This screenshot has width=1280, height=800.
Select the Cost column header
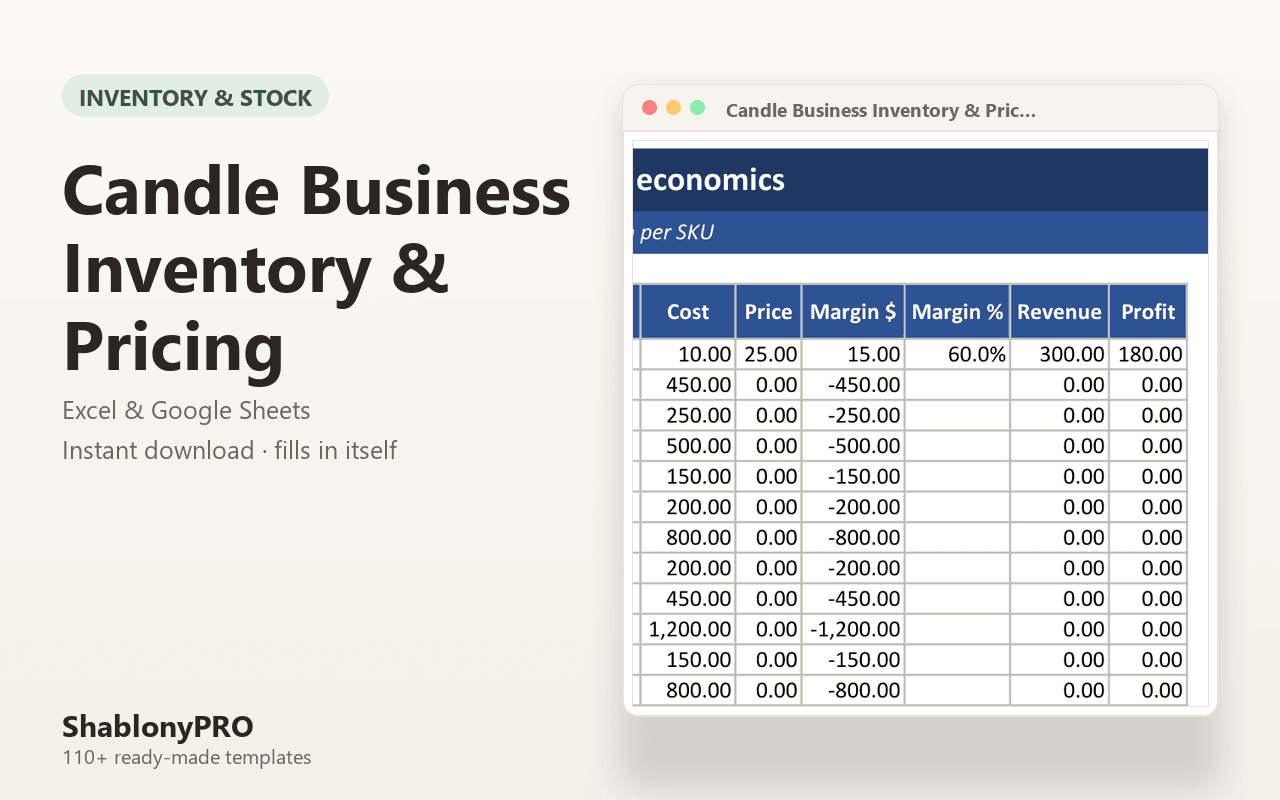click(x=688, y=311)
